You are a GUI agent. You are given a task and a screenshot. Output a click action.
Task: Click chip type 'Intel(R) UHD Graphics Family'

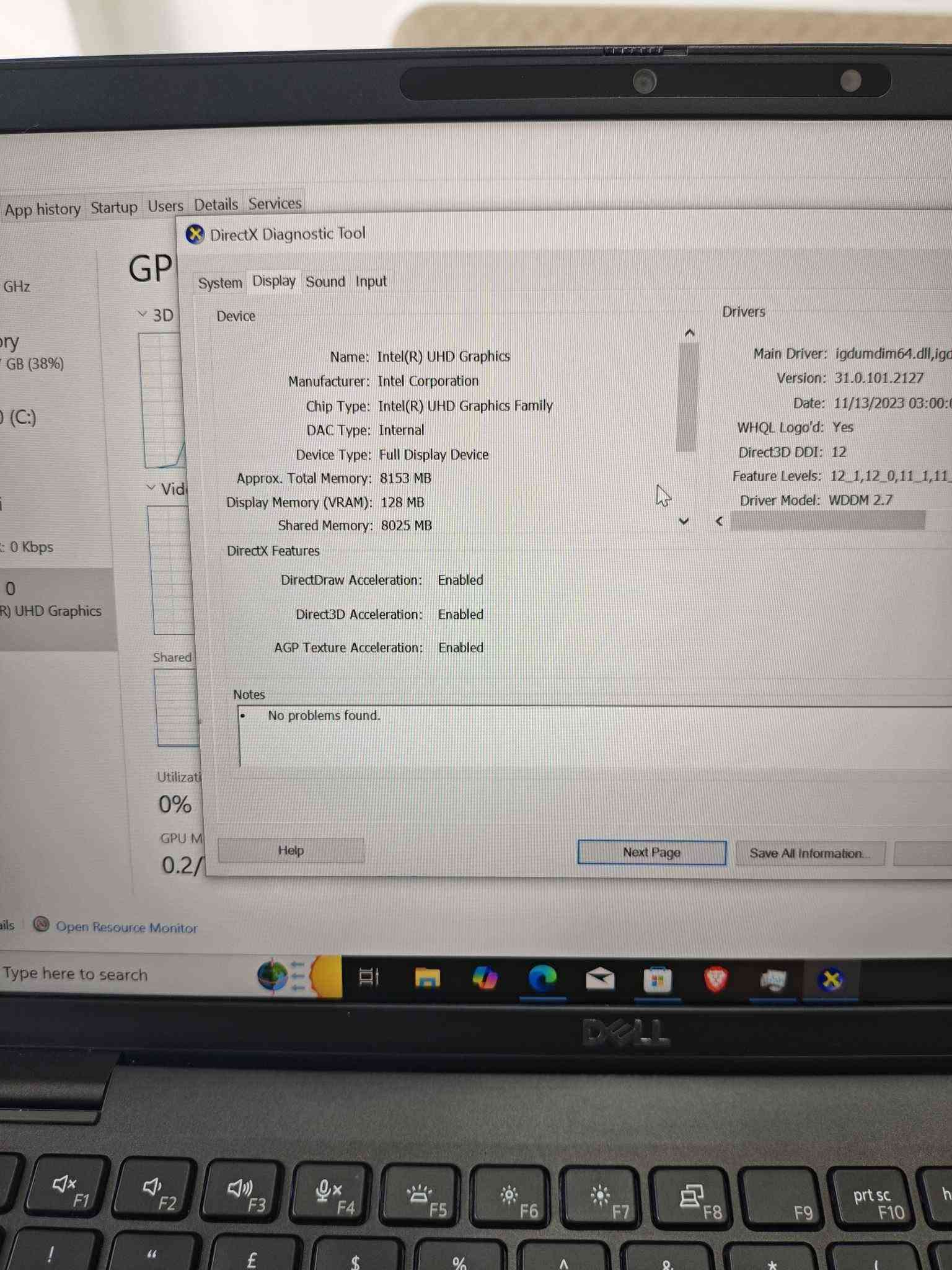click(x=465, y=406)
